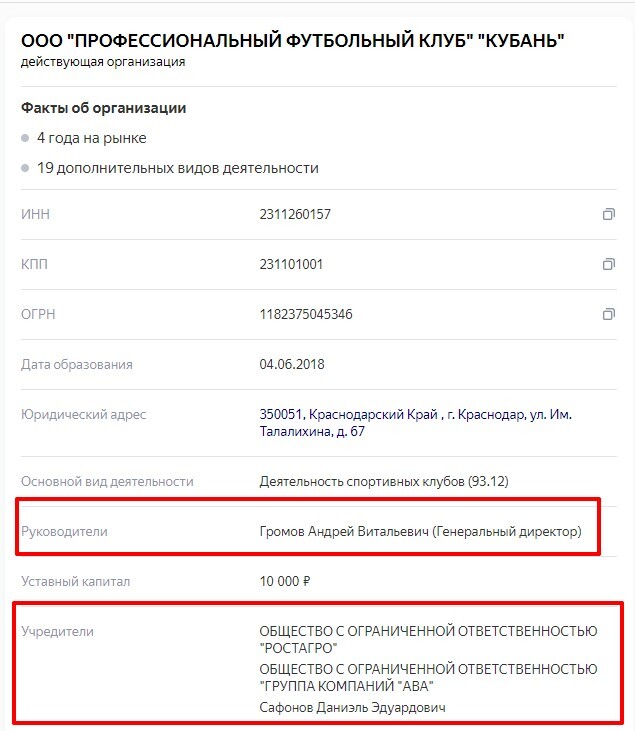635x731 pixels.
Task: Copy the ОГРН value with the copy icon
Action: point(609,314)
